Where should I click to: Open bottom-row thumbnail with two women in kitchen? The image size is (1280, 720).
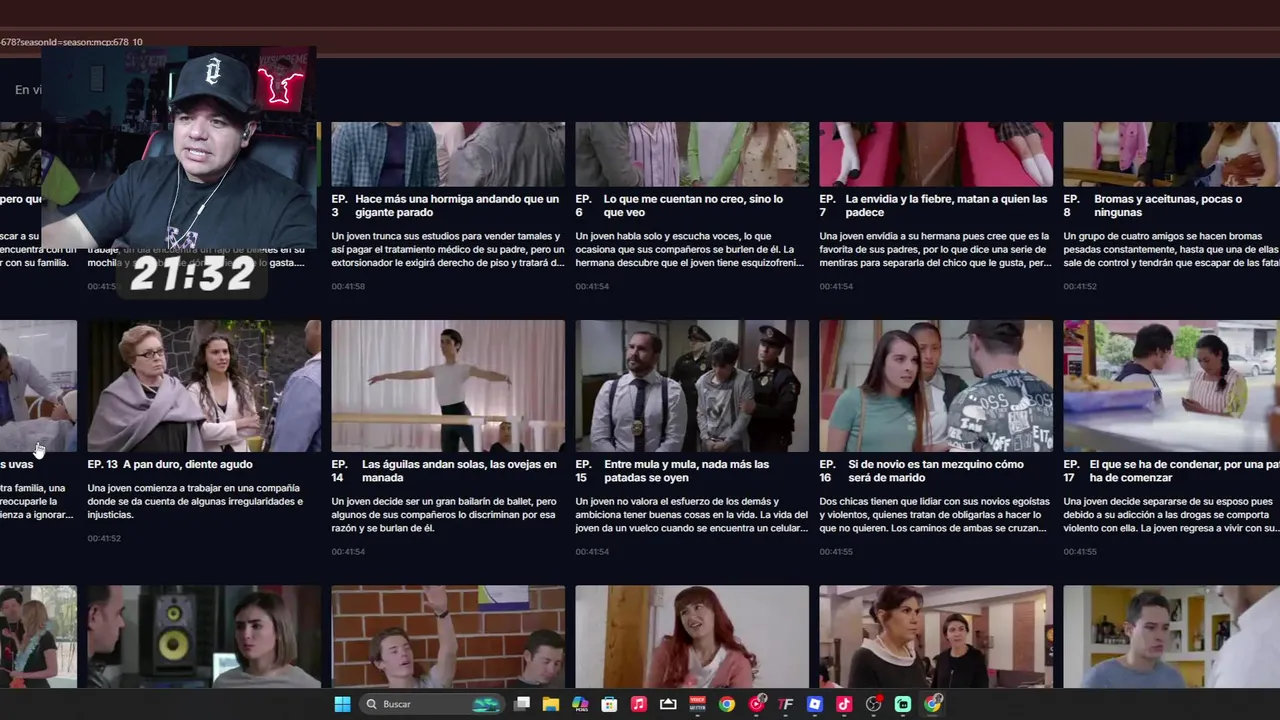click(x=936, y=636)
